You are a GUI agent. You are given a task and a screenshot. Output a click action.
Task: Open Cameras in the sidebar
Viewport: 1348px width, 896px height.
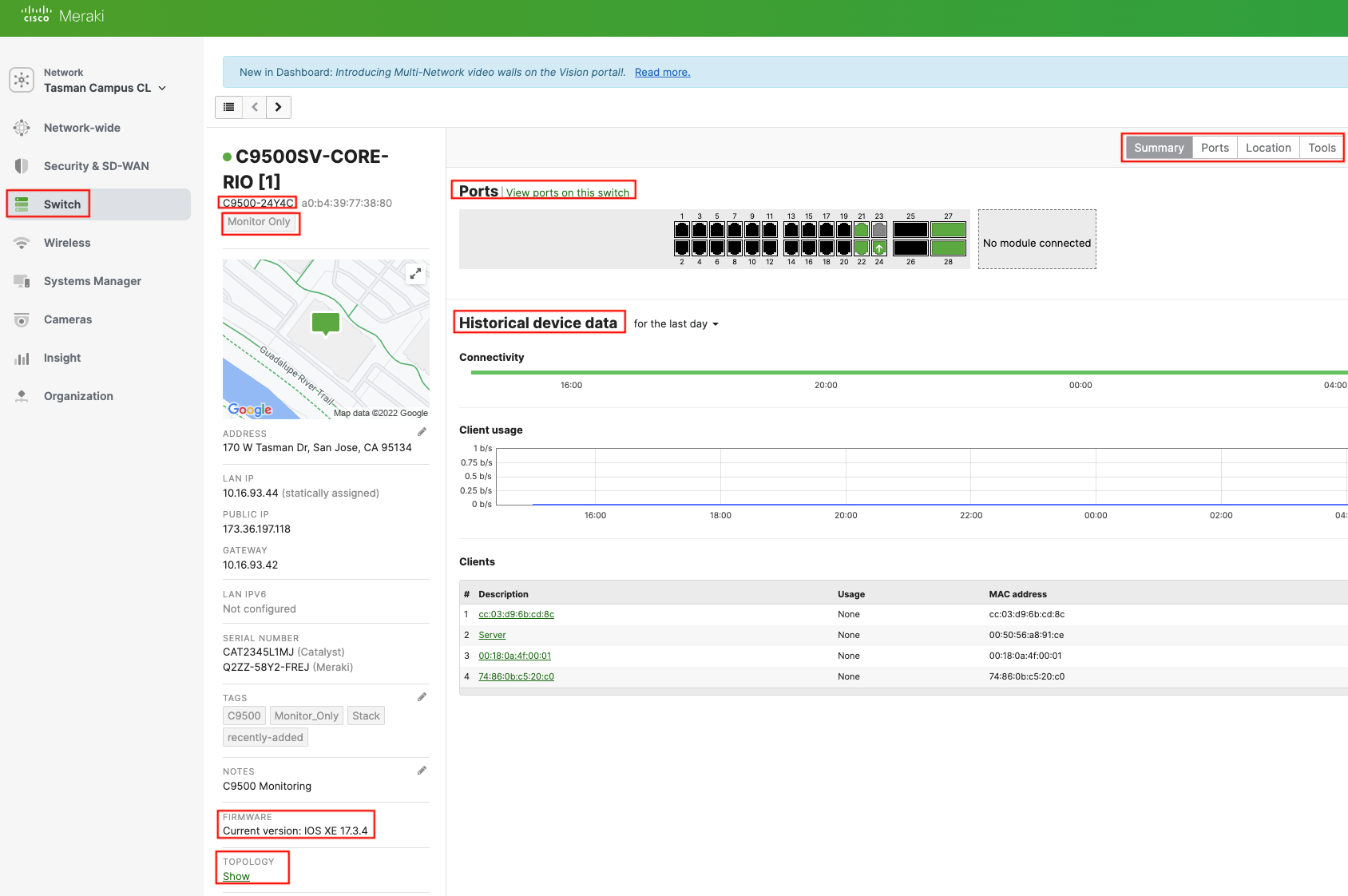(68, 319)
